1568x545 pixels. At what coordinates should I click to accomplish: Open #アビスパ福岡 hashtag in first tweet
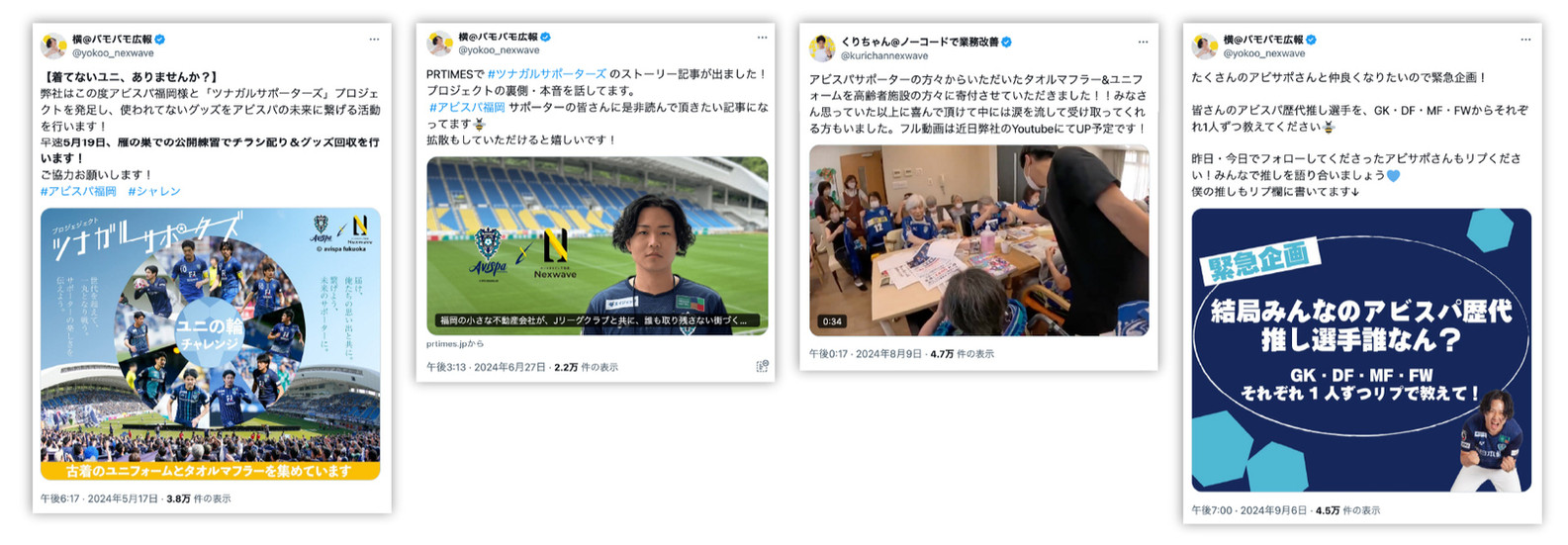78,191
